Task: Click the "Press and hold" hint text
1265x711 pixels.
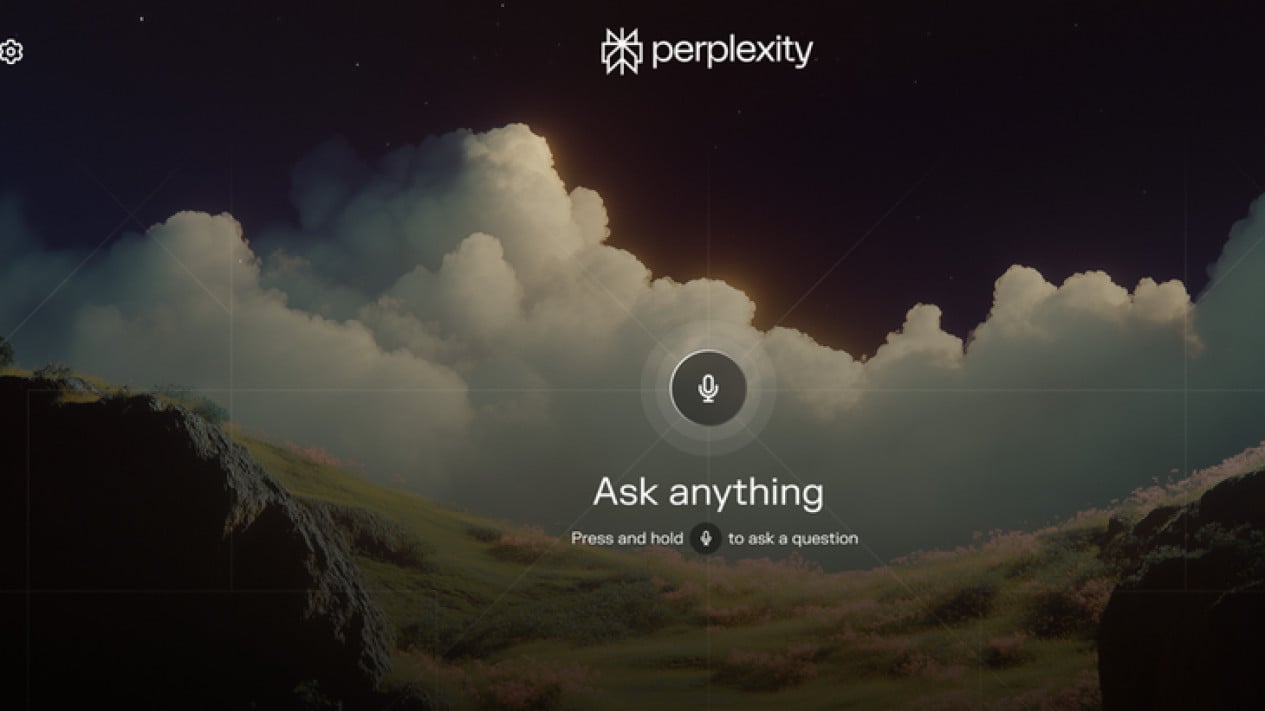Action: (627, 538)
